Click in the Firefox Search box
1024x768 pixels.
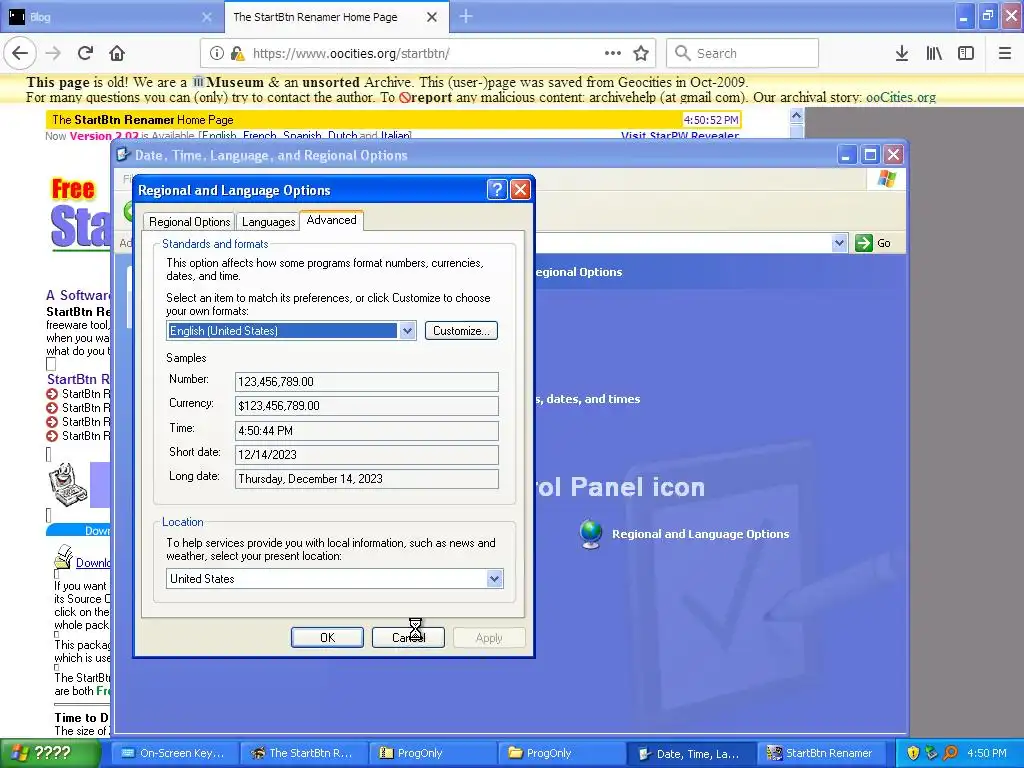(743, 53)
